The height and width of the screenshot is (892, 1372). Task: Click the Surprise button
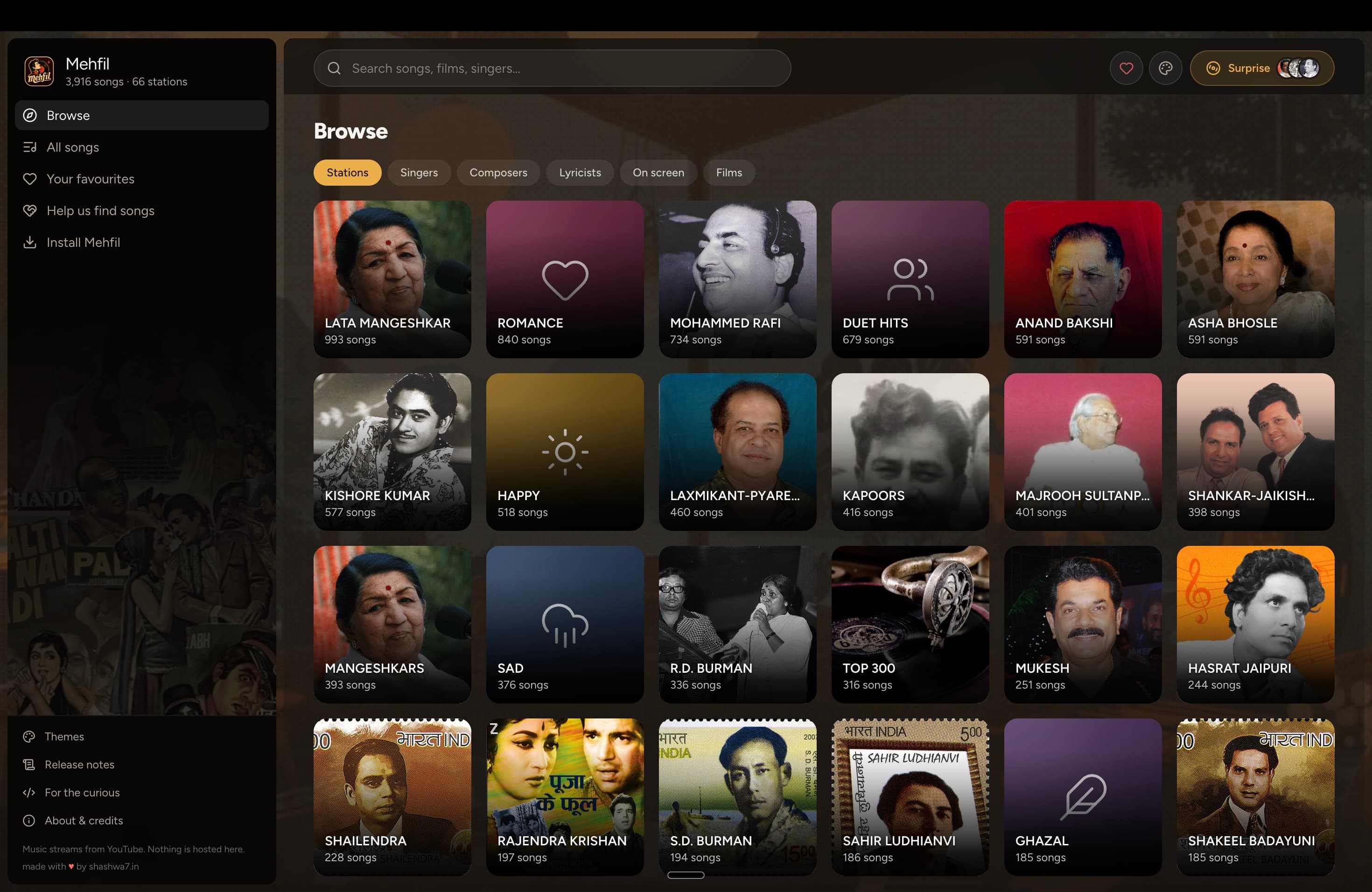click(1262, 69)
